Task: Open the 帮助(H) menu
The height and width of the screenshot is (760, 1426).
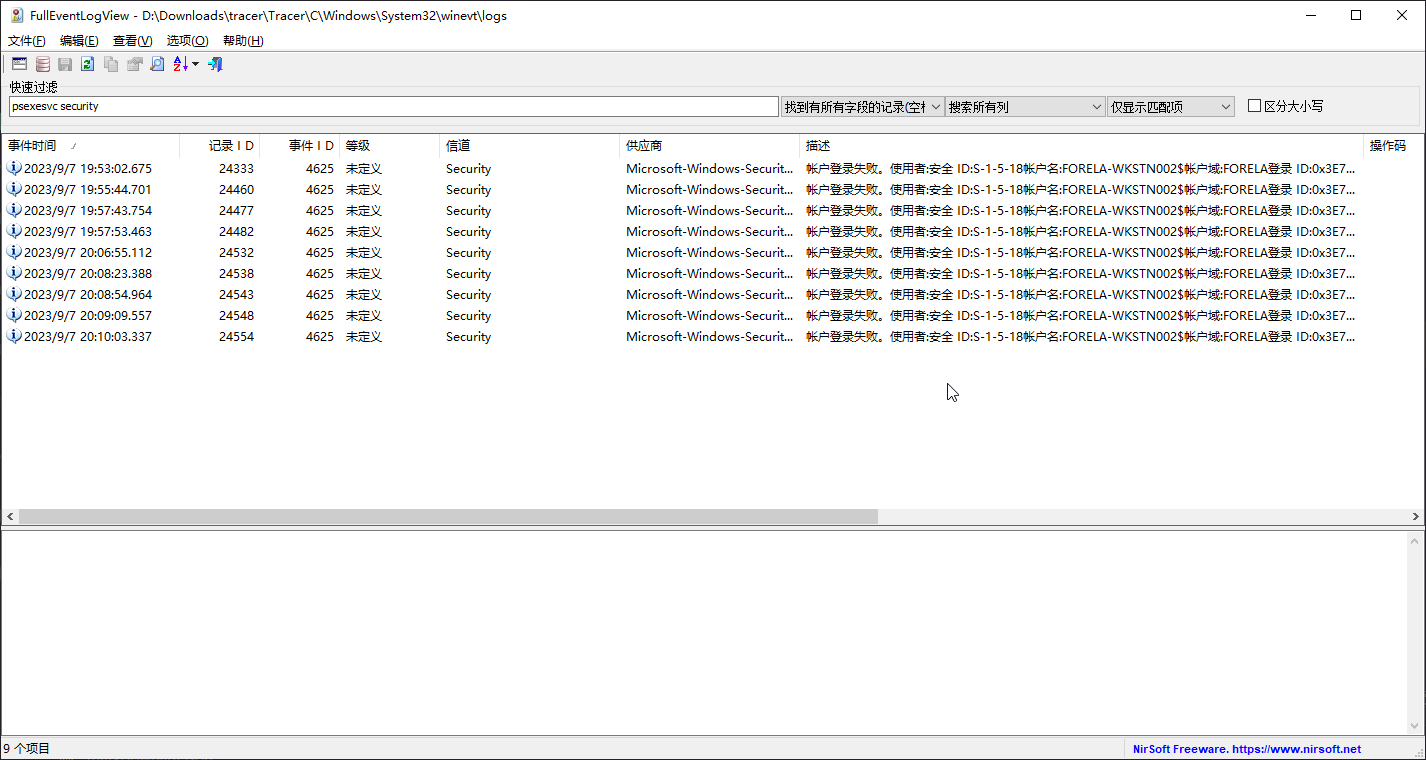Action: pyautogui.click(x=243, y=41)
